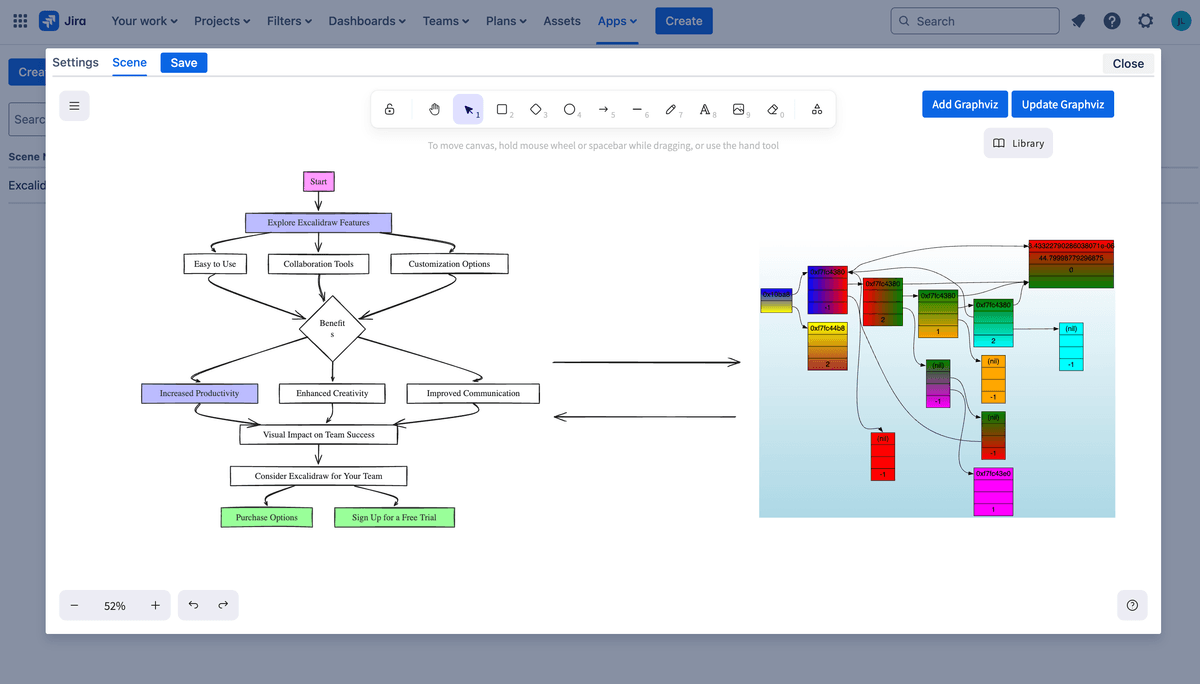
Task: Select the Enhanced Creativity box
Action: coord(332,393)
